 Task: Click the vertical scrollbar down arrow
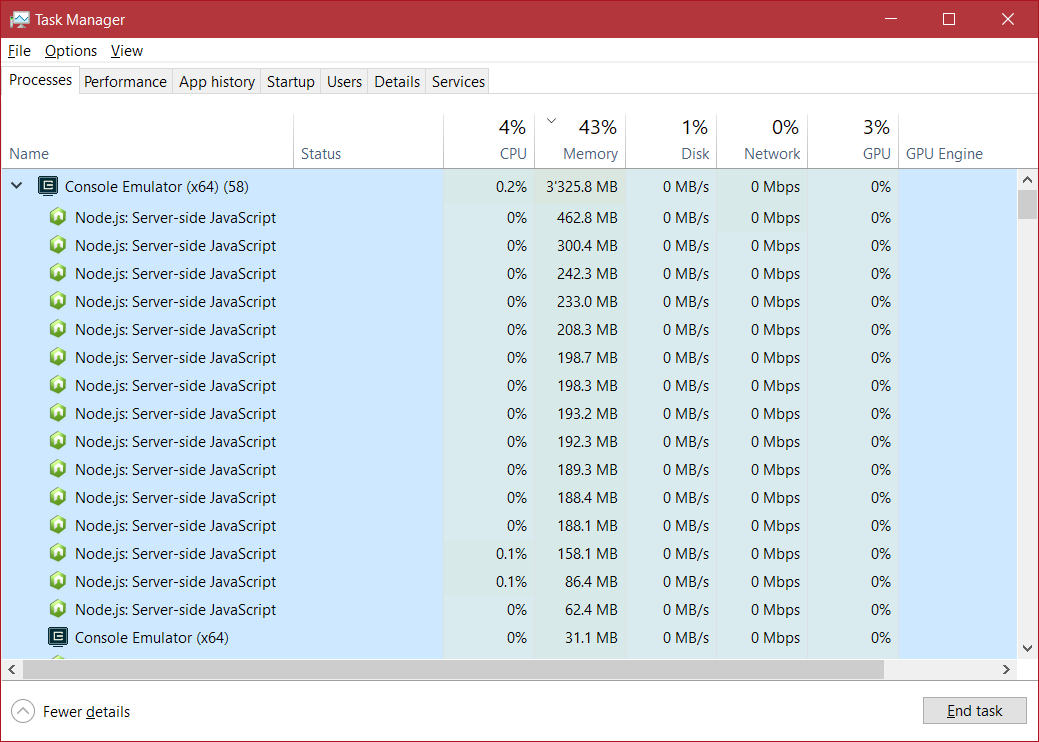[1027, 648]
